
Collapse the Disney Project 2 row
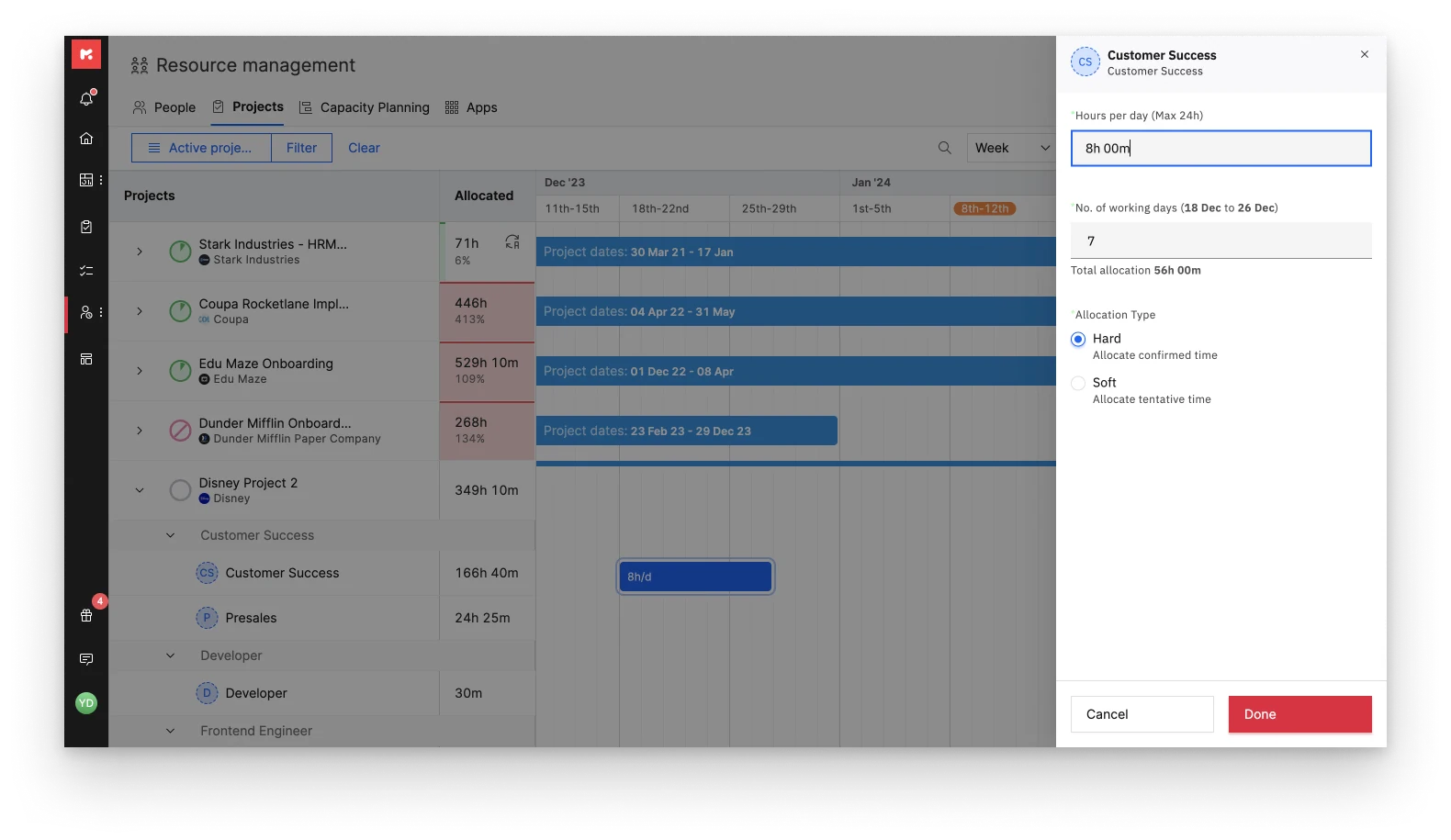point(140,490)
